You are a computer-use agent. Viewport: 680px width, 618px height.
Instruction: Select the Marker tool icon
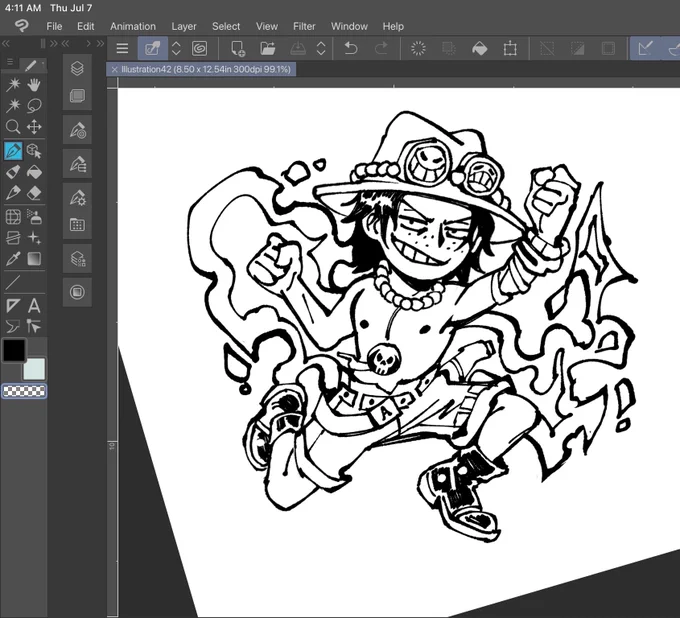click(13, 172)
